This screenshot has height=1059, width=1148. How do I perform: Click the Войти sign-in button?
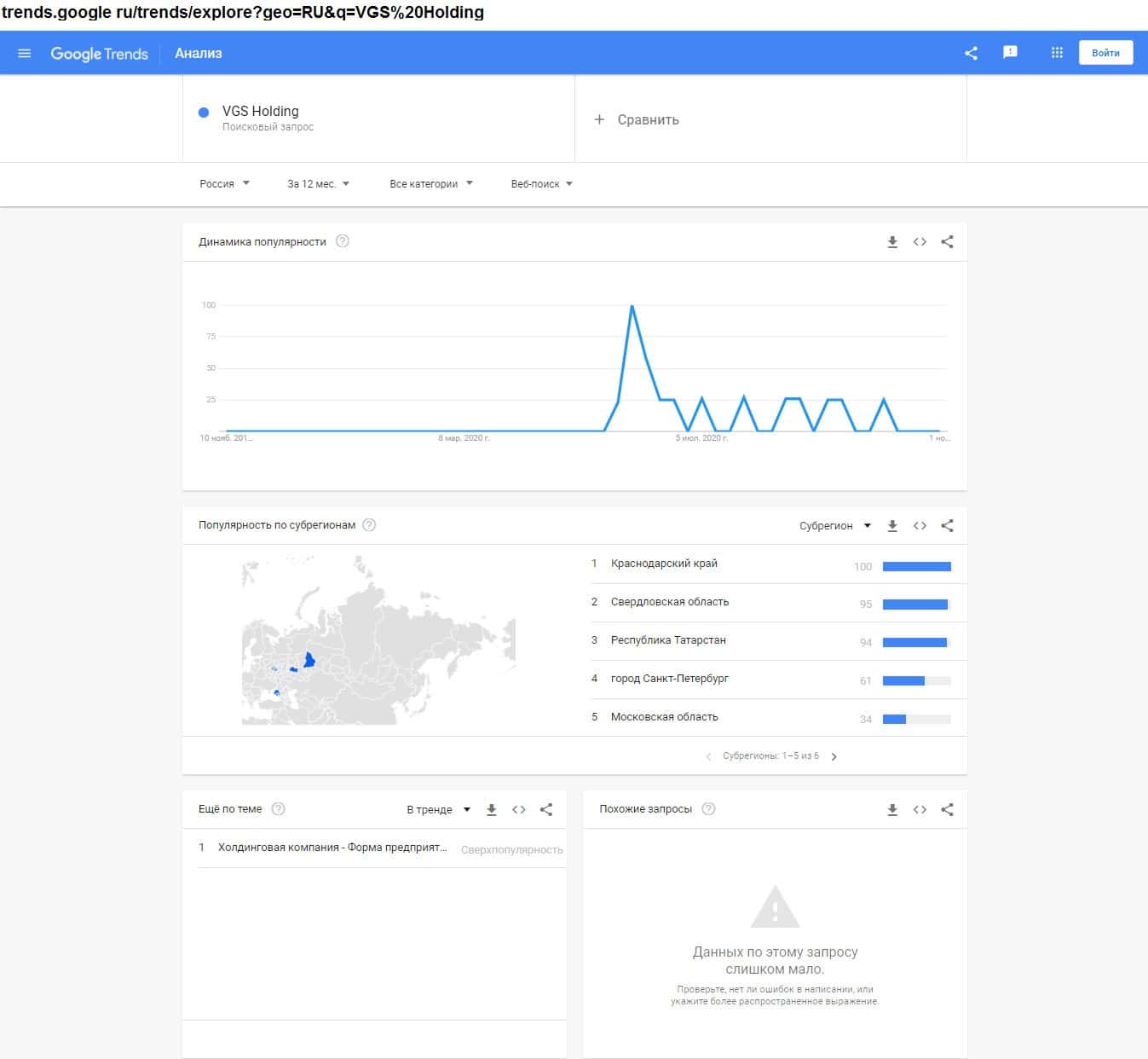pos(1105,53)
